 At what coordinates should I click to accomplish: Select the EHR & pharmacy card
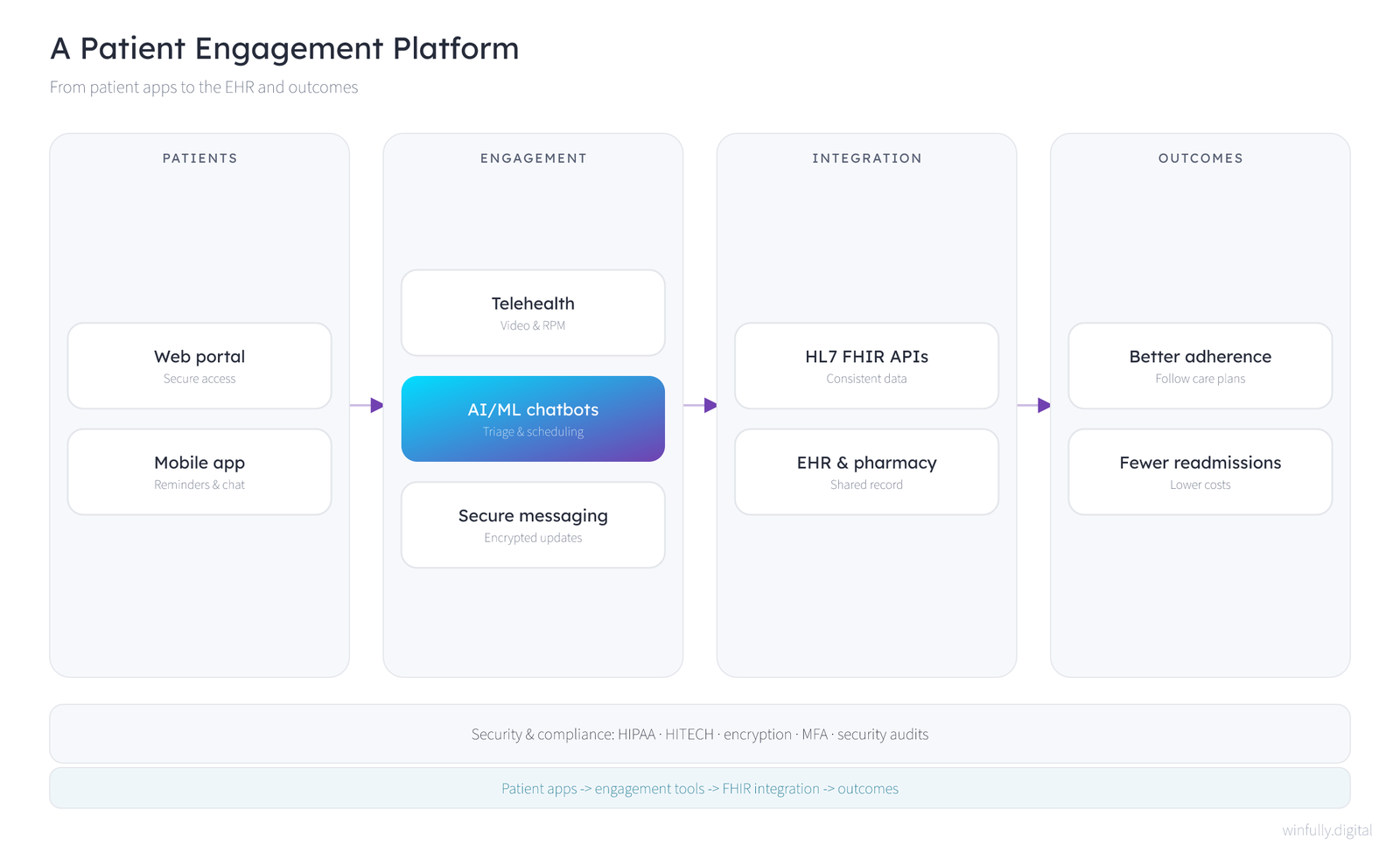[866, 471]
